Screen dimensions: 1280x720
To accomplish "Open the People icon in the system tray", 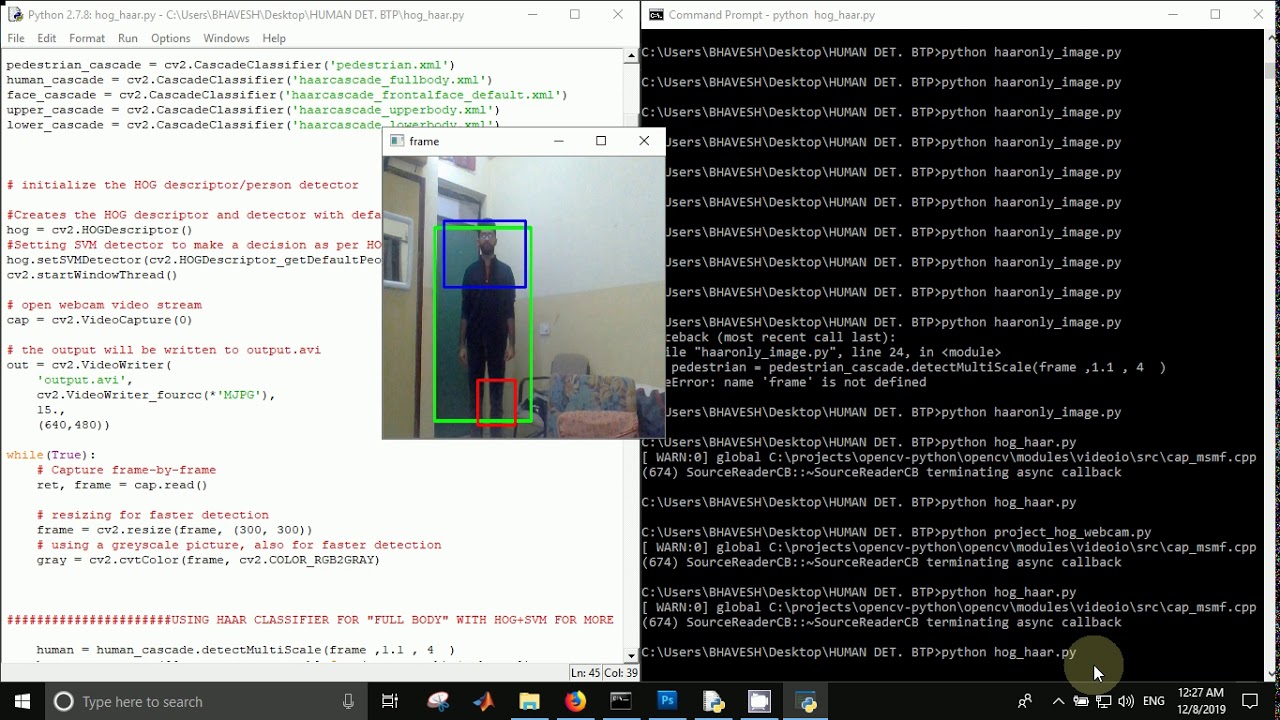I will coord(1025,702).
